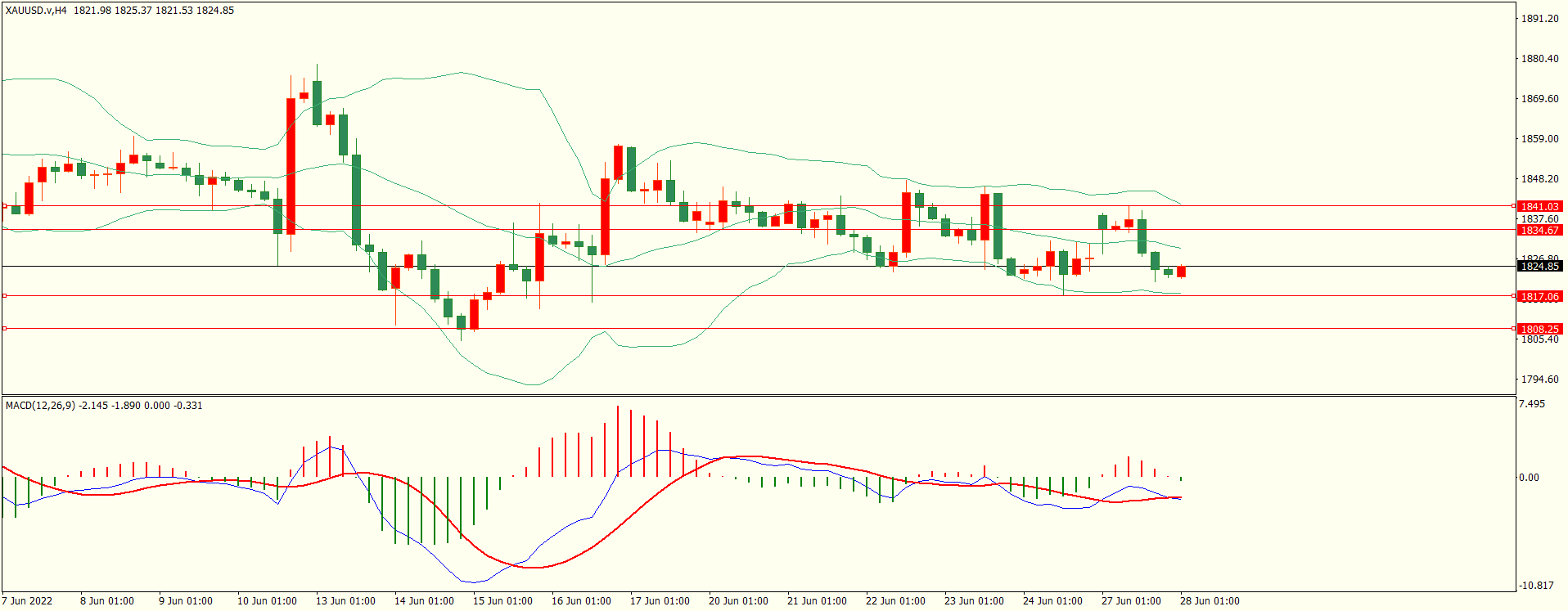
Task: Click the 1841.03 price level label
Action: 1539,206
